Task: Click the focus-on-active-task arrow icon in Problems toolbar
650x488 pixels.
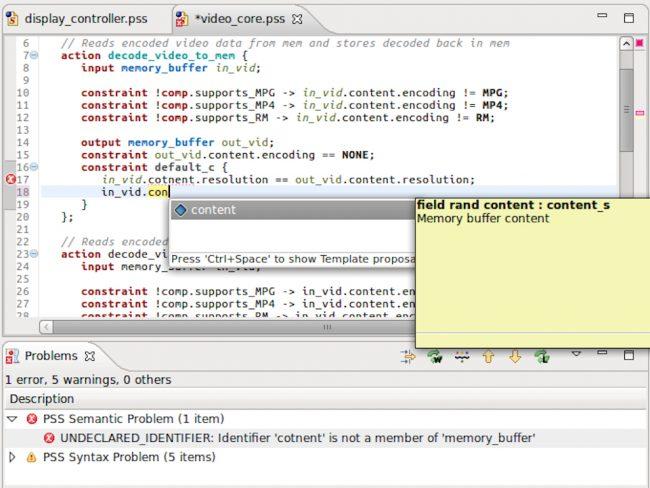Action: [408, 357]
